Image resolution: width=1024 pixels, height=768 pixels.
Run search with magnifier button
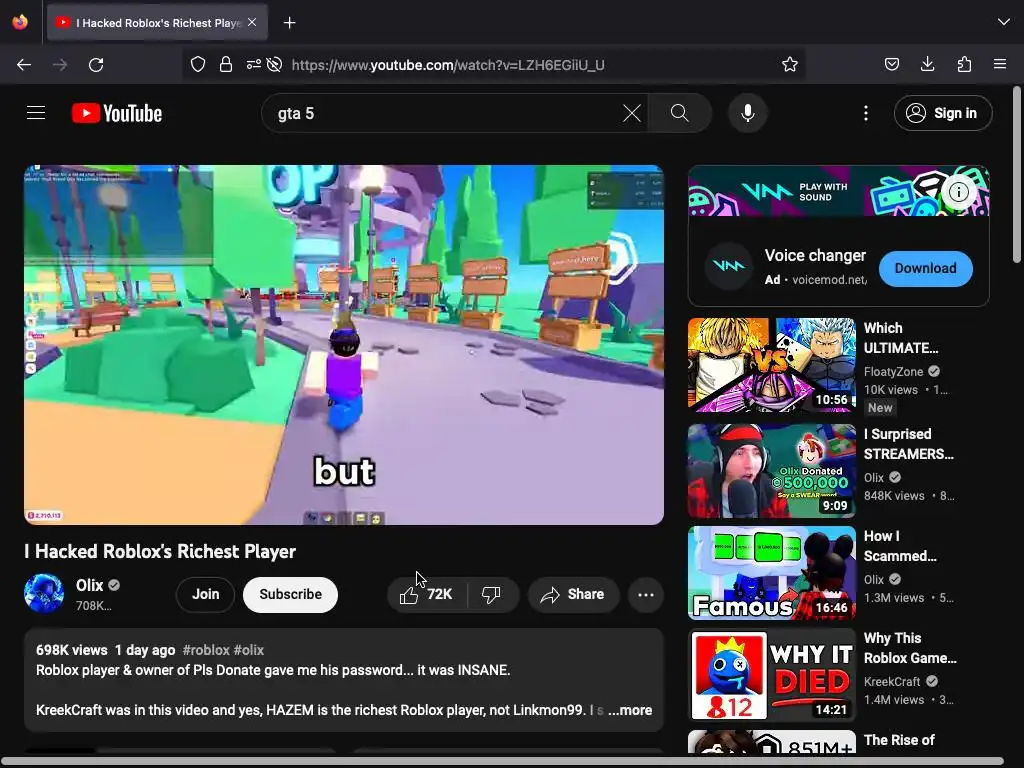[x=679, y=113]
